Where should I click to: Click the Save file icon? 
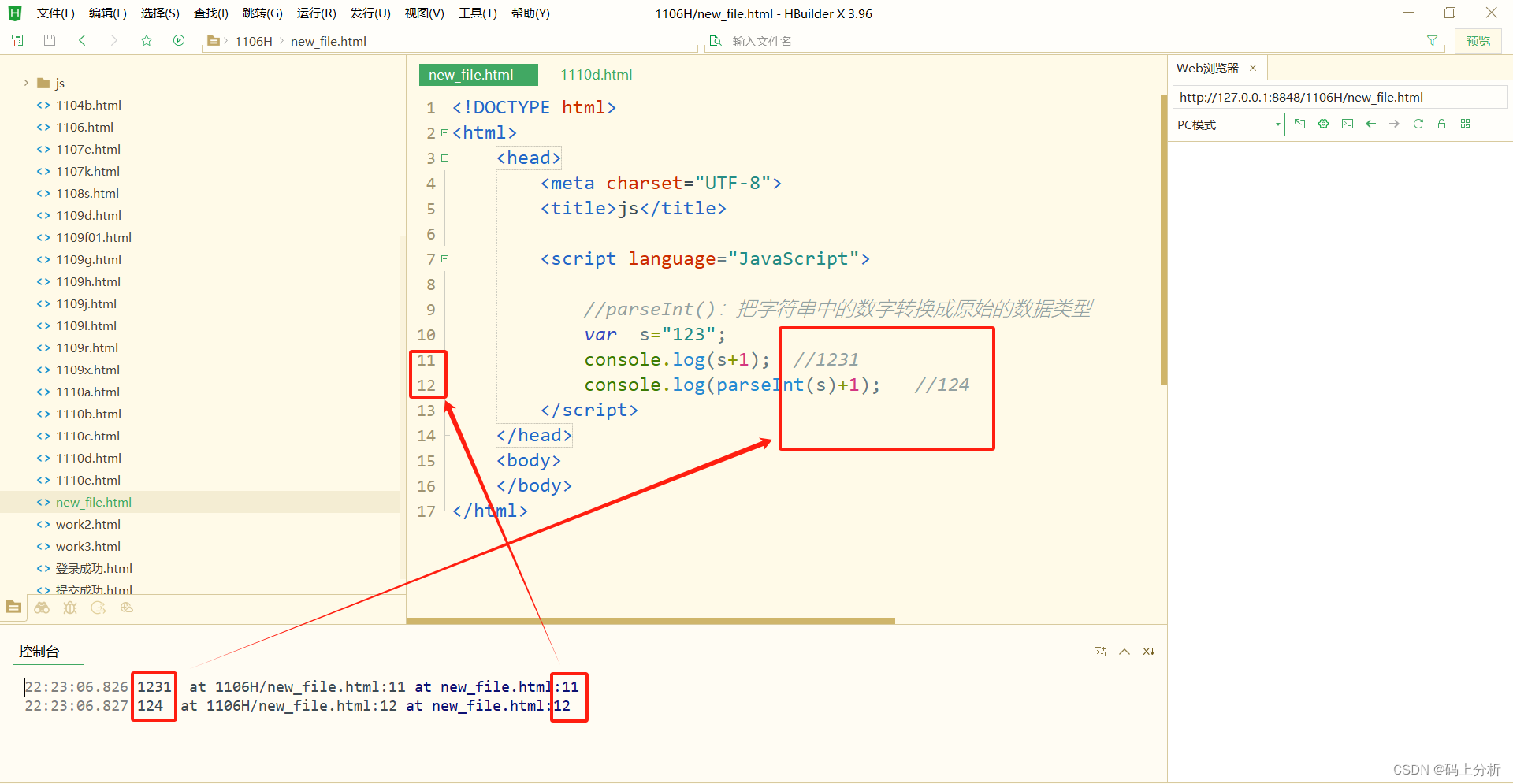pyautogui.click(x=50, y=40)
